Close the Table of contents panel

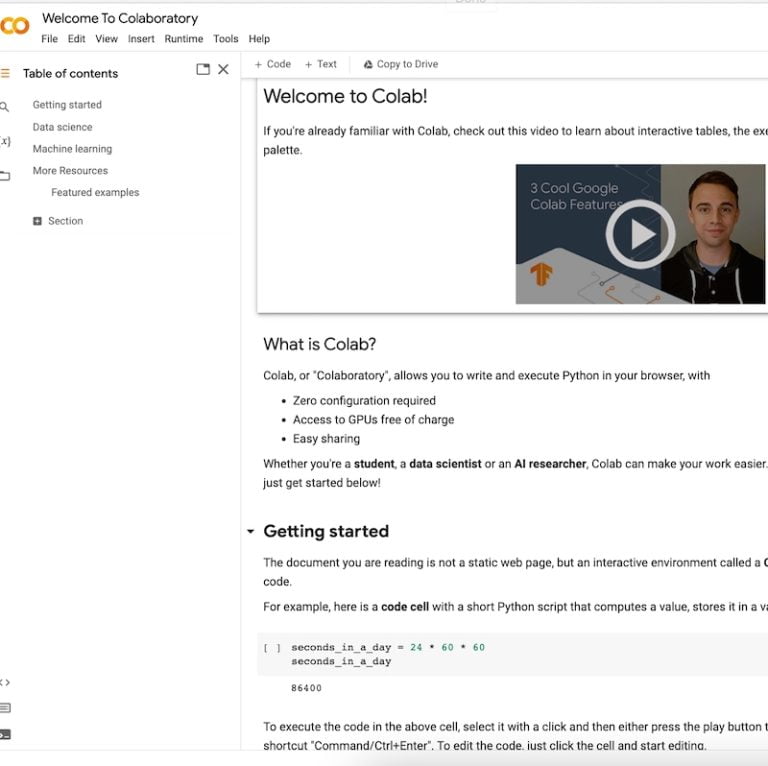click(223, 69)
